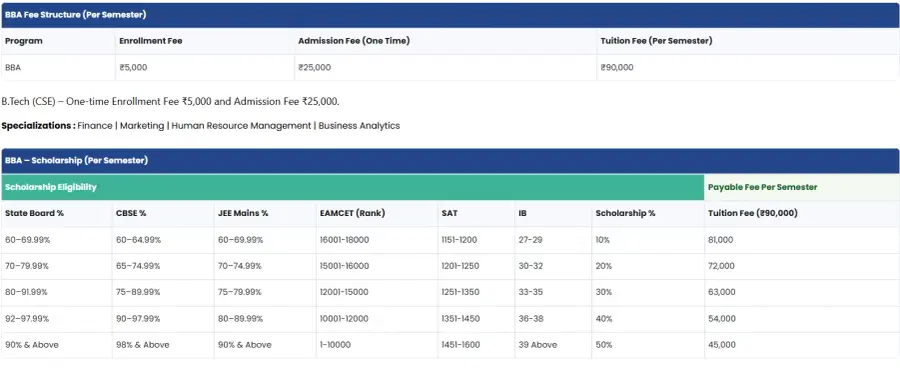Click the 80–91.99% State Board cell
Image resolution: width=900 pixels, height=368 pixels.
click(x=57, y=292)
